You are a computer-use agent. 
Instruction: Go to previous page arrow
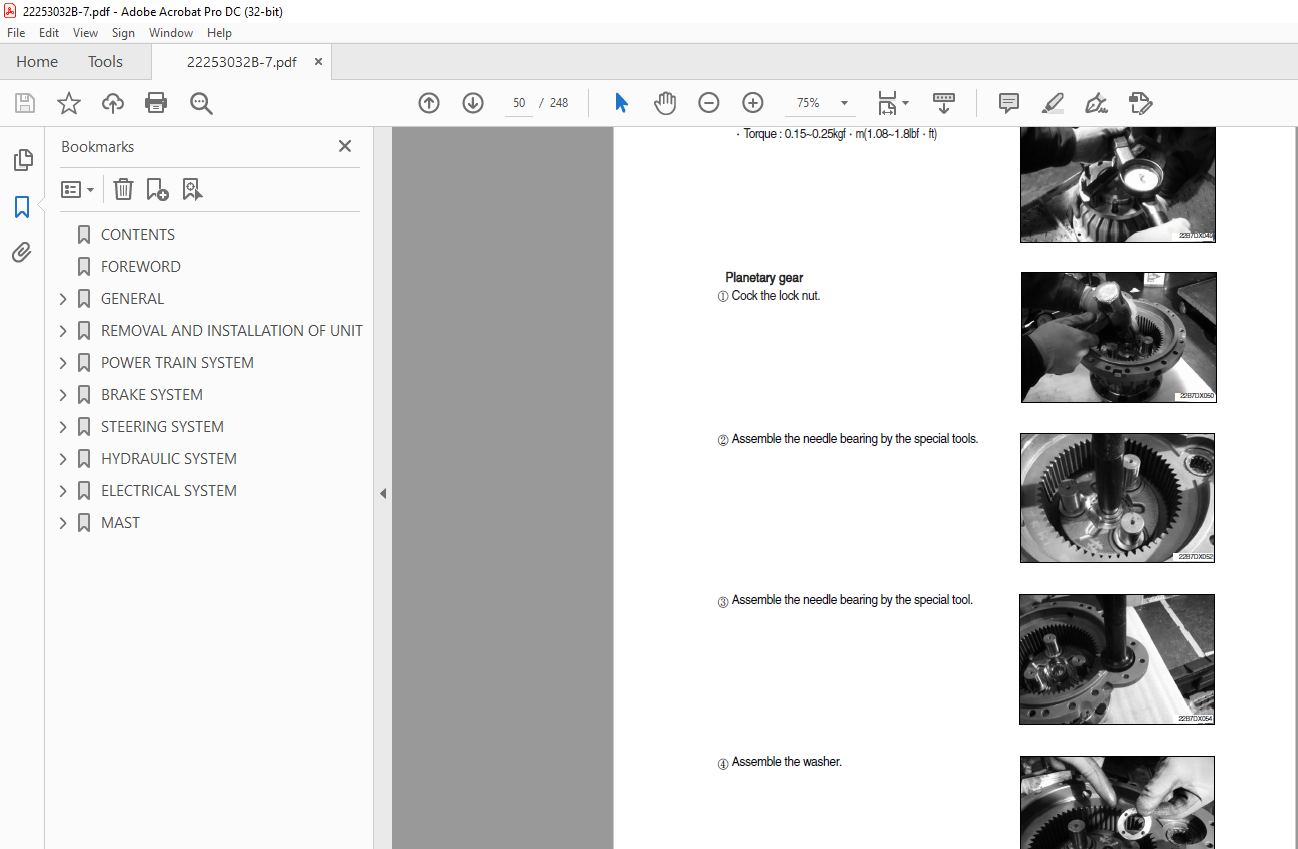point(429,103)
